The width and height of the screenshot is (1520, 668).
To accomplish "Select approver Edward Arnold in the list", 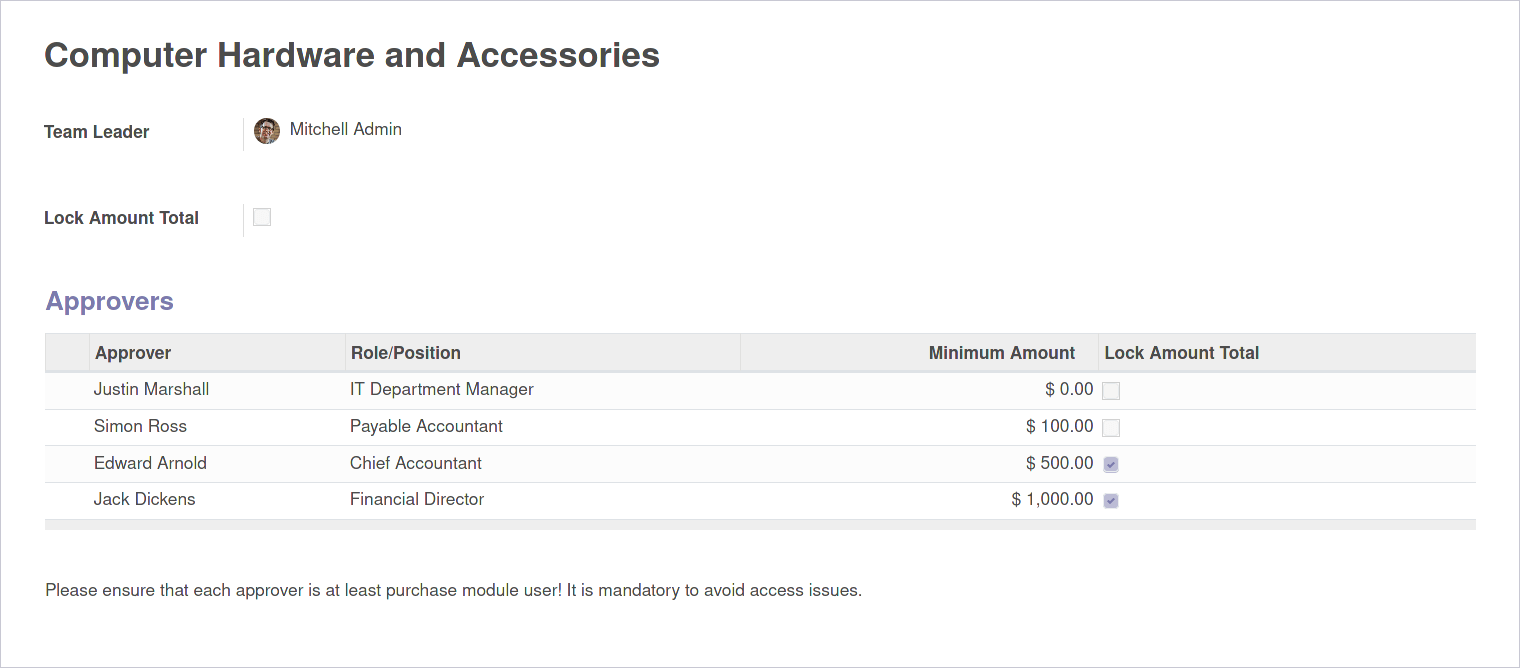I will click(150, 463).
